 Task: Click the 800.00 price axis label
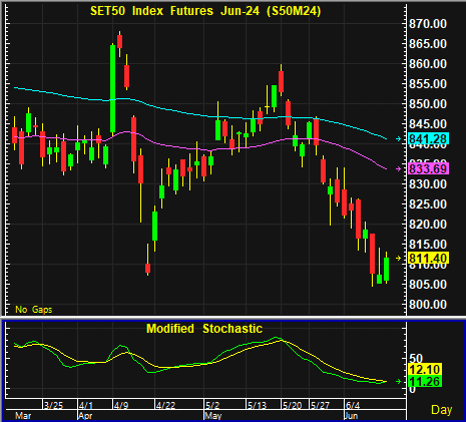click(x=428, y=304)
